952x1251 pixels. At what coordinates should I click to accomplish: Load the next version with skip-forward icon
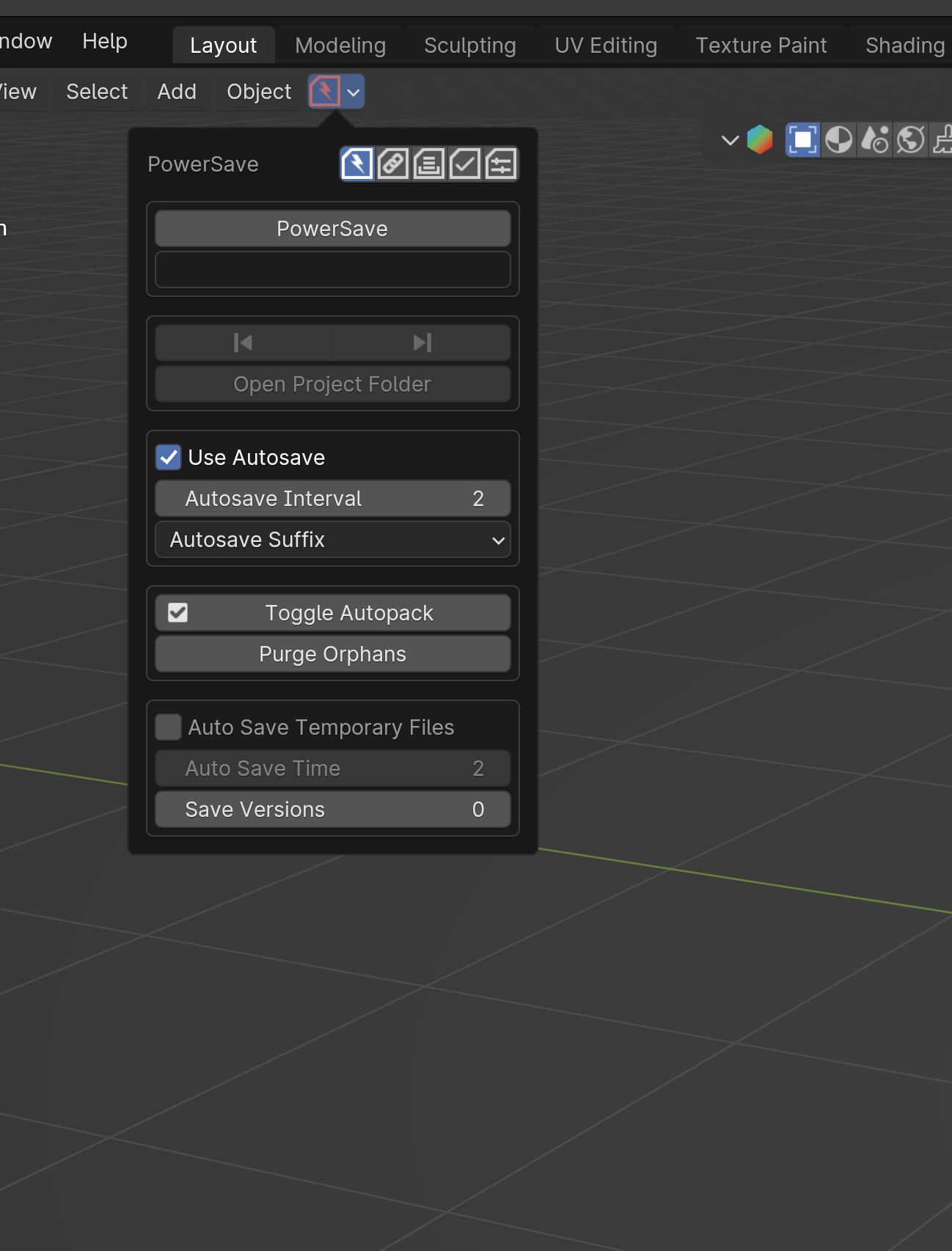(422, 342)
